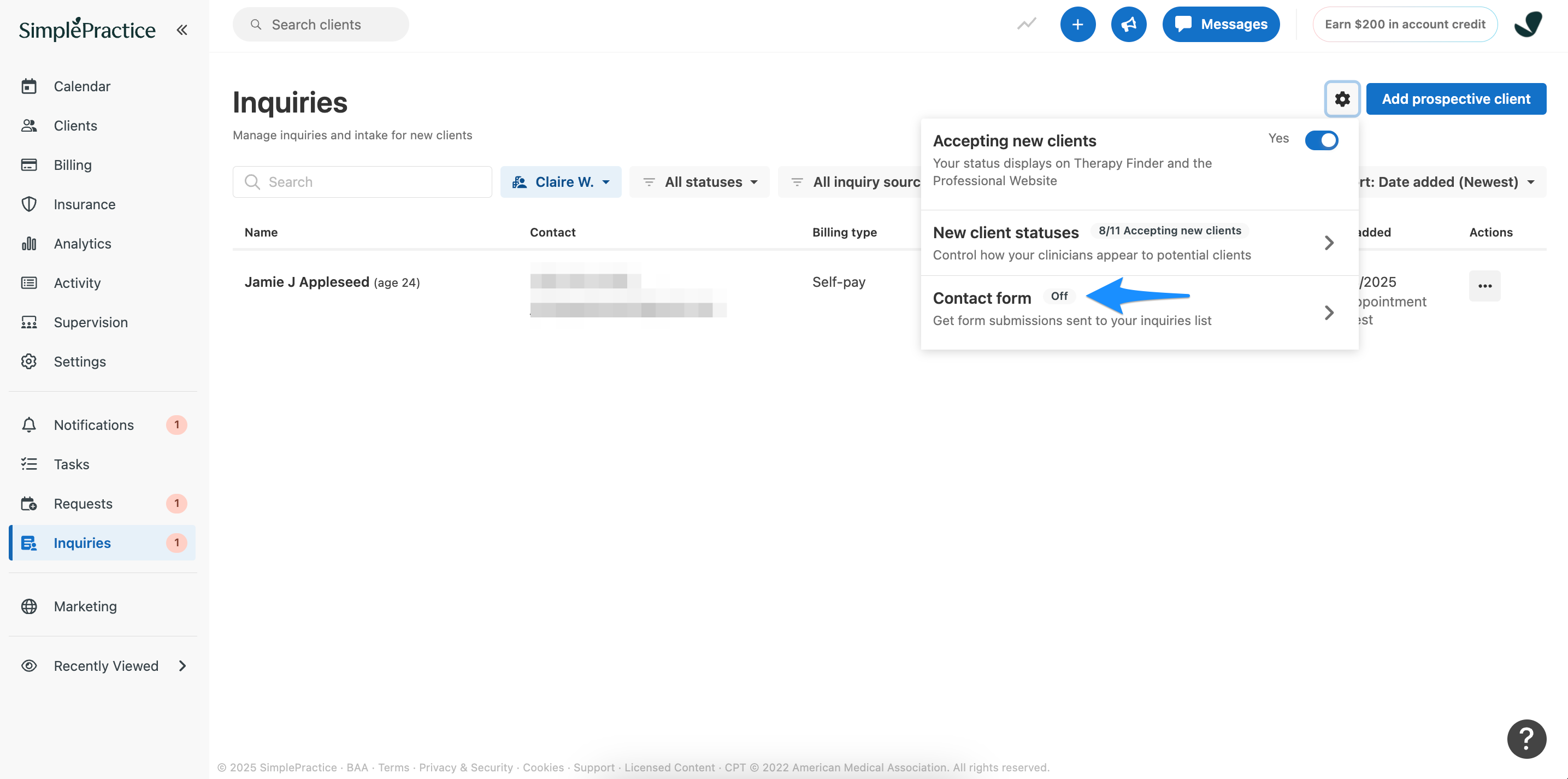Click the trend line icon in header
The height and width of the screenshot is (779, 1568).
[x=1026, y=25]
